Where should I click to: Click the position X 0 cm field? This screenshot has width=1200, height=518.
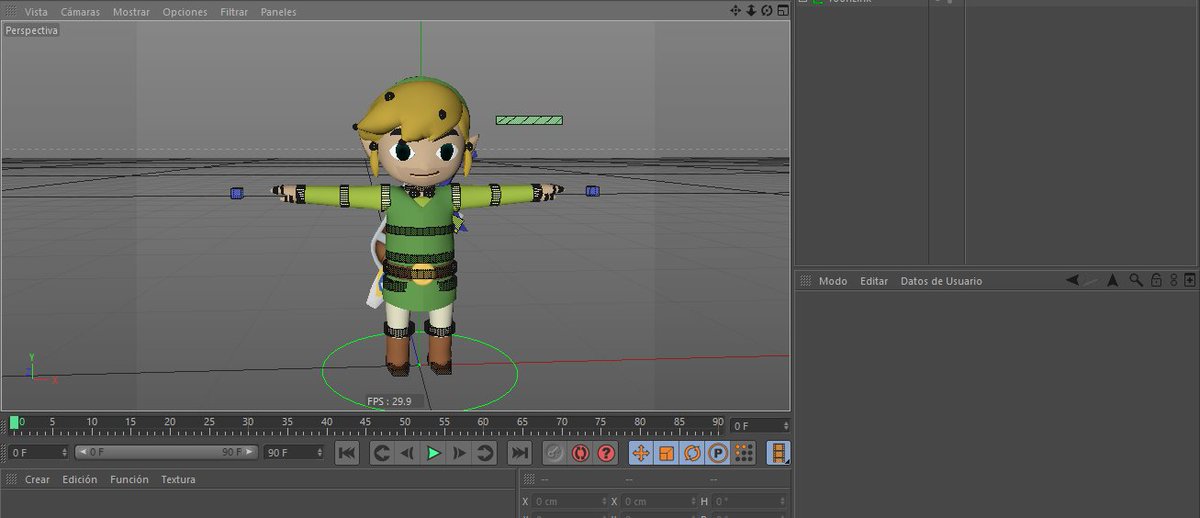(570, 502)
